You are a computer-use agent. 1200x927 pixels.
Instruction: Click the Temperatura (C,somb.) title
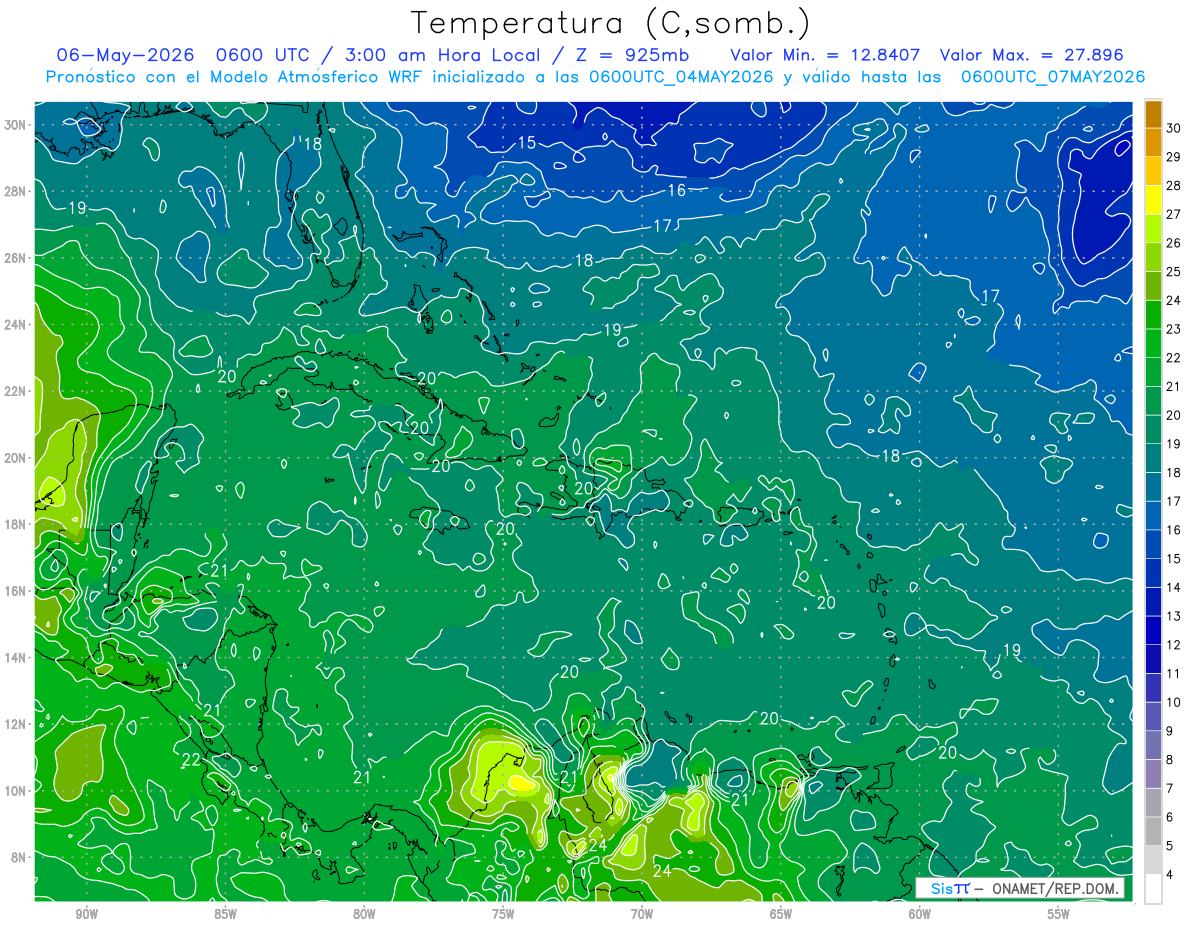[611, 23]
